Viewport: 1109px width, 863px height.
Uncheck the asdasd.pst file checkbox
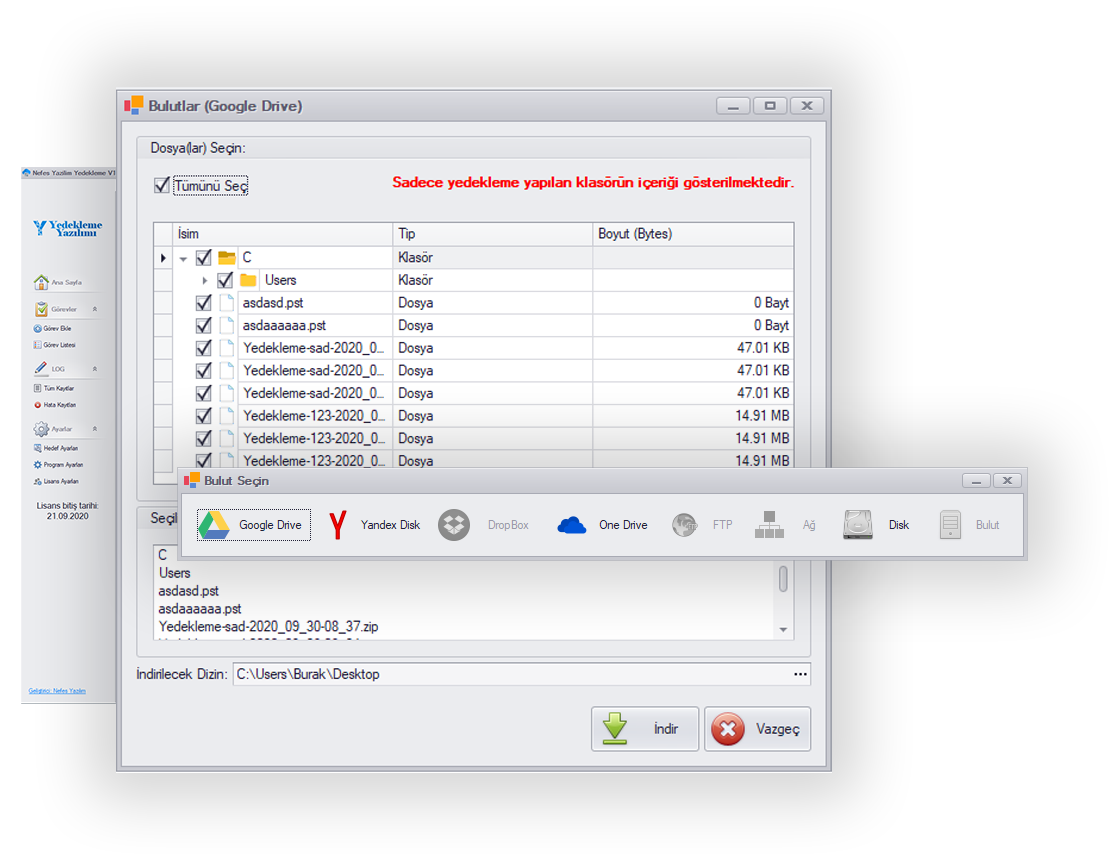click(204, 302)
